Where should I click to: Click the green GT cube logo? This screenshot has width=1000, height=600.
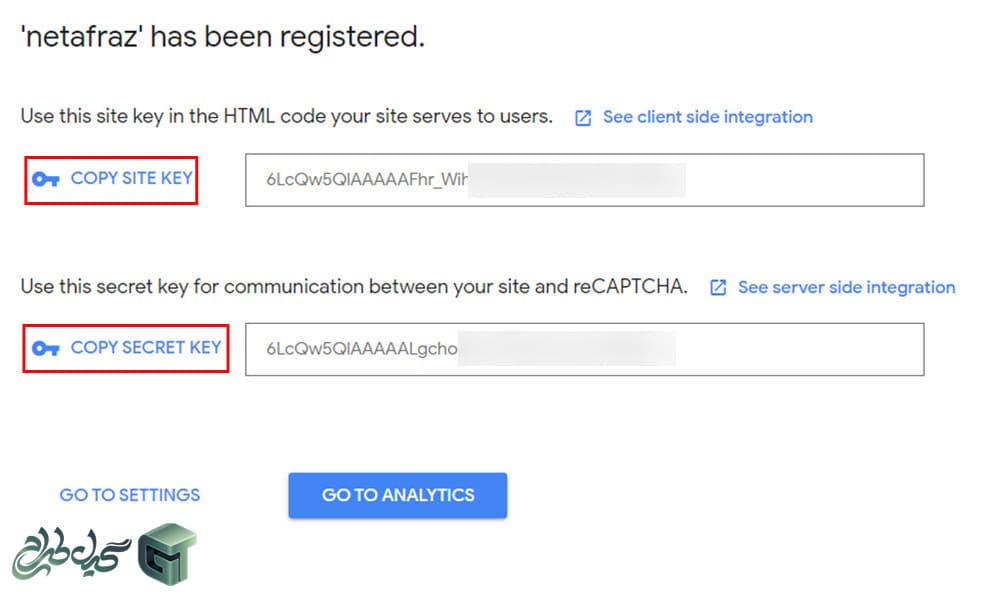pyautogui.click(x=168, y=553)
